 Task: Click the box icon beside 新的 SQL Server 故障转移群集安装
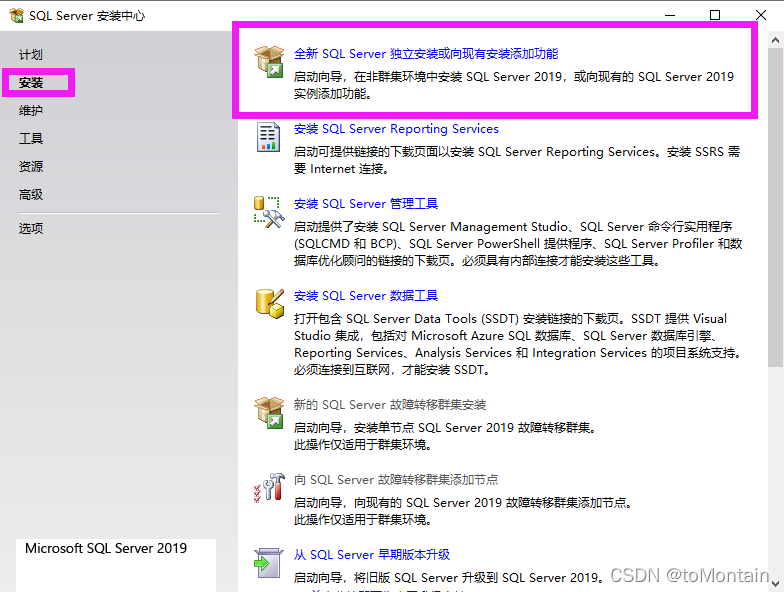click(269, 412)
